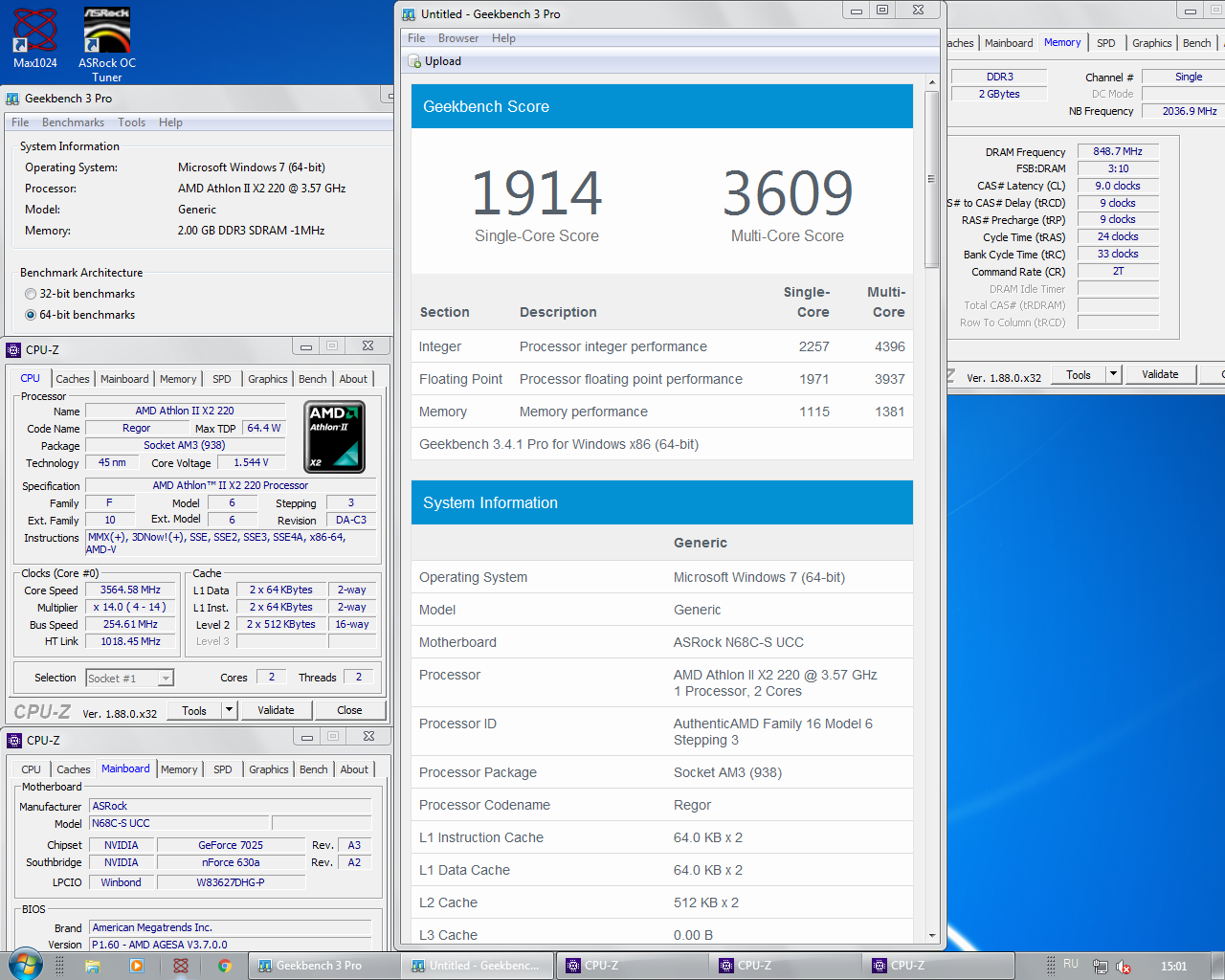The image size is (1225, 980).
Task: Click the RU language indicator
Action: pos(1070,965)
